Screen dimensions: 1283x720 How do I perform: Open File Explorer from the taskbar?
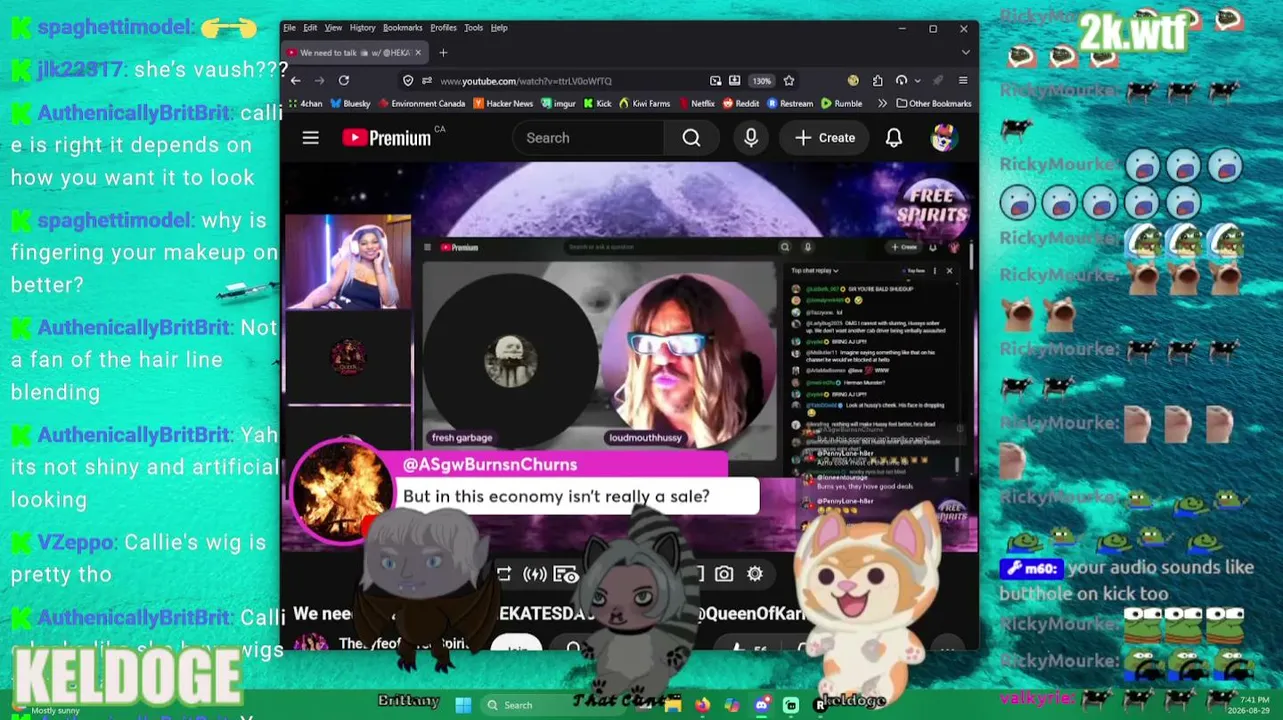673,705
